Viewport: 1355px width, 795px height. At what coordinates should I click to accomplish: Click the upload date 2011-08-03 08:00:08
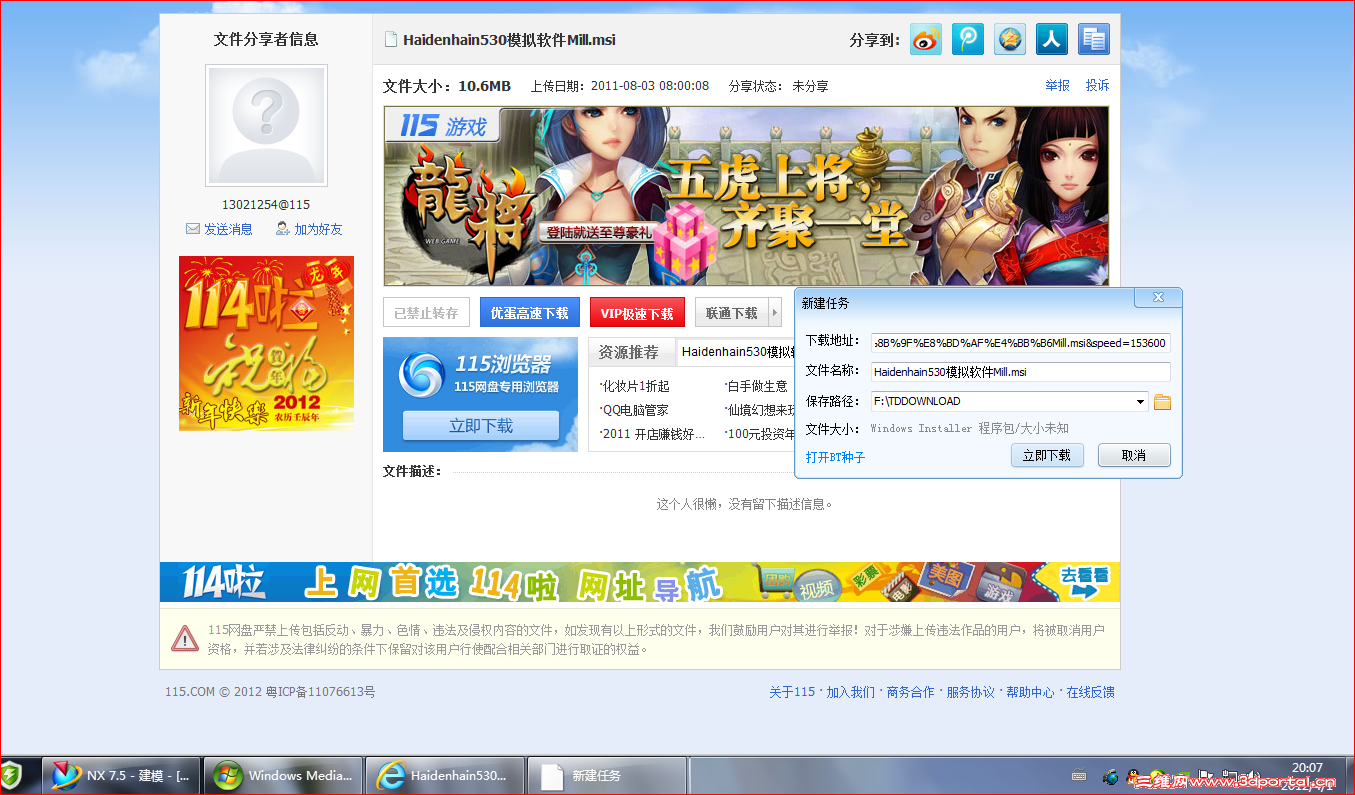point(650,86)
